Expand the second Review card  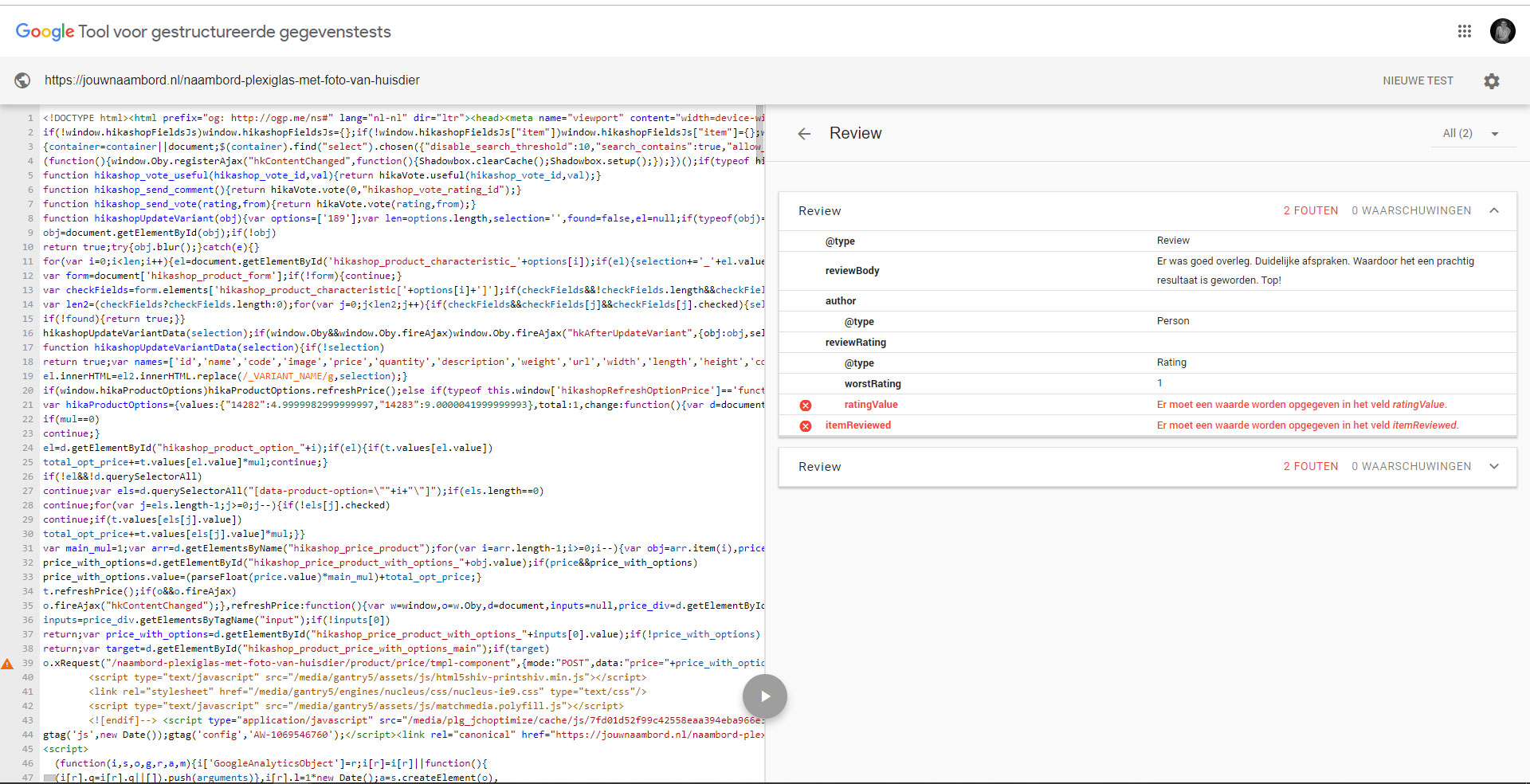(x=1494, y=467)
